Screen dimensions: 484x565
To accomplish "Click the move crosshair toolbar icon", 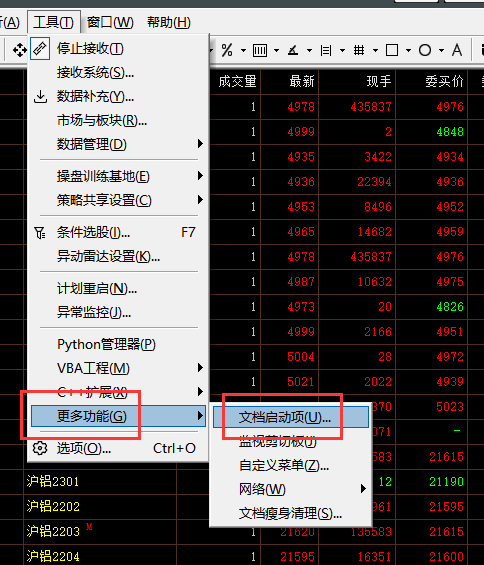I will (19, 50).
